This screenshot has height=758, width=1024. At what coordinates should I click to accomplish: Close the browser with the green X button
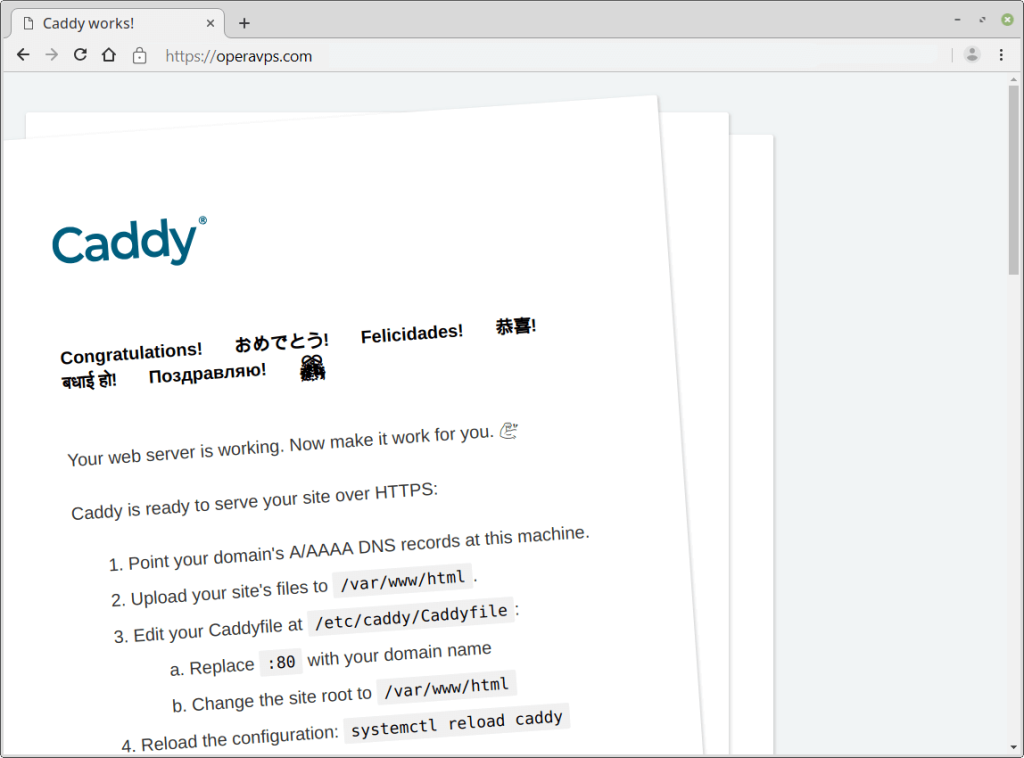point(1007,19)
